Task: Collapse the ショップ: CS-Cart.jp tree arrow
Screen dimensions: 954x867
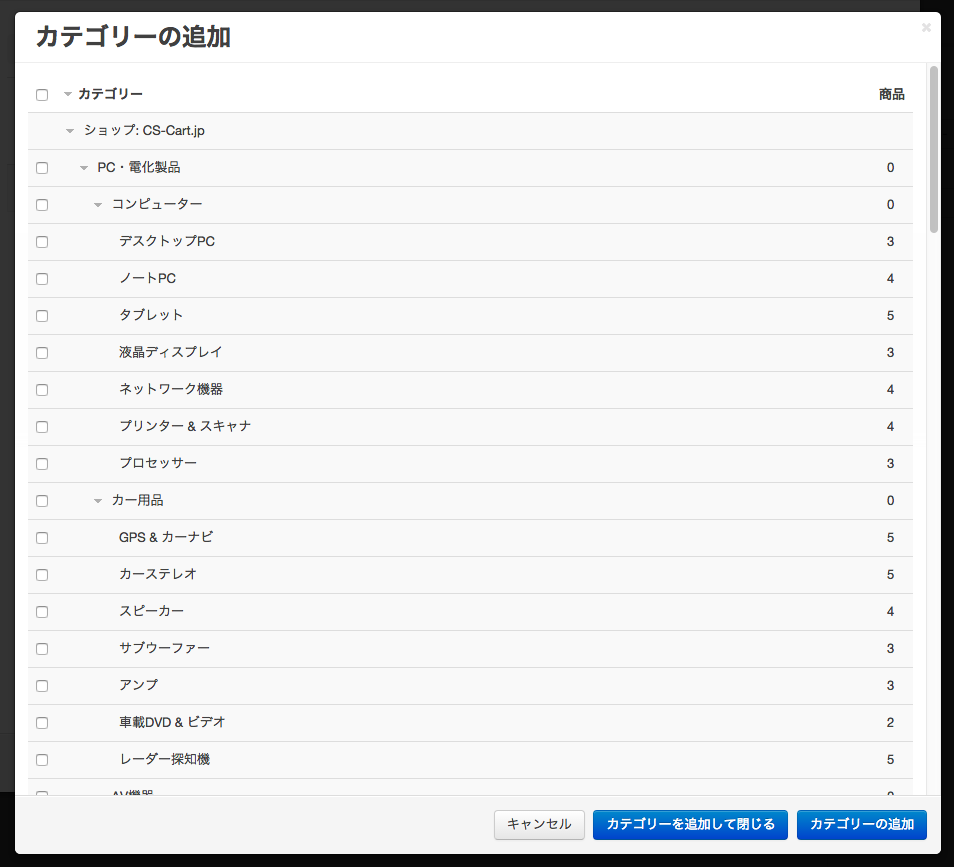Action: click(70, 131)
